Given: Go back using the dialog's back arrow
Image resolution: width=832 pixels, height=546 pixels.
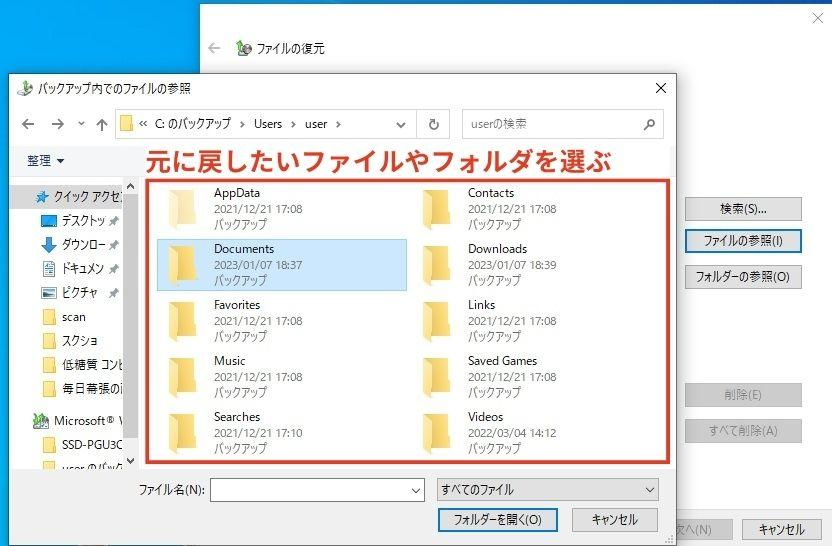Looking at the screenshot, I should [28, 124].
